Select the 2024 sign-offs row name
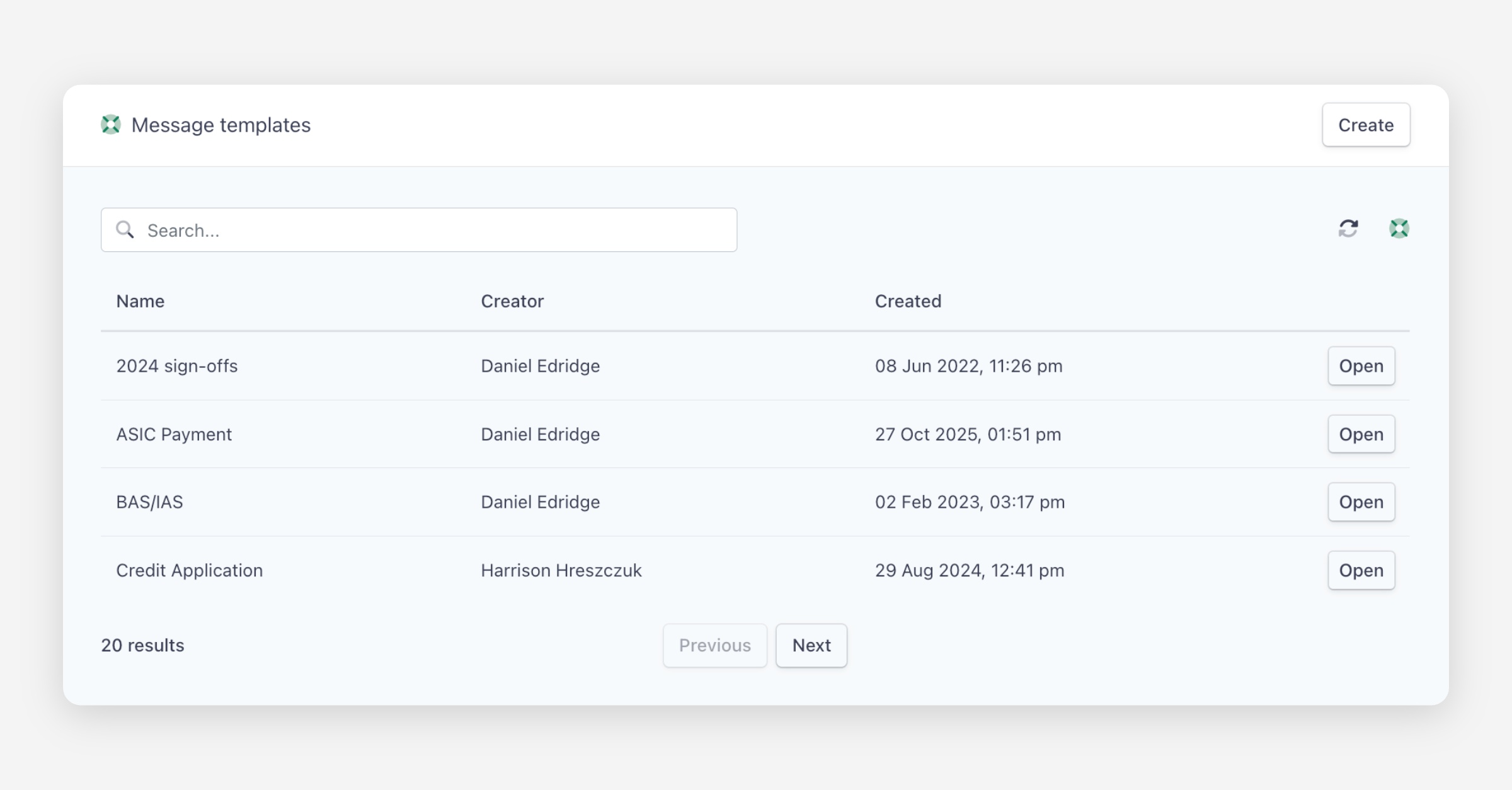The height and width of the screenshot is (790, 1512). [177, 366]
